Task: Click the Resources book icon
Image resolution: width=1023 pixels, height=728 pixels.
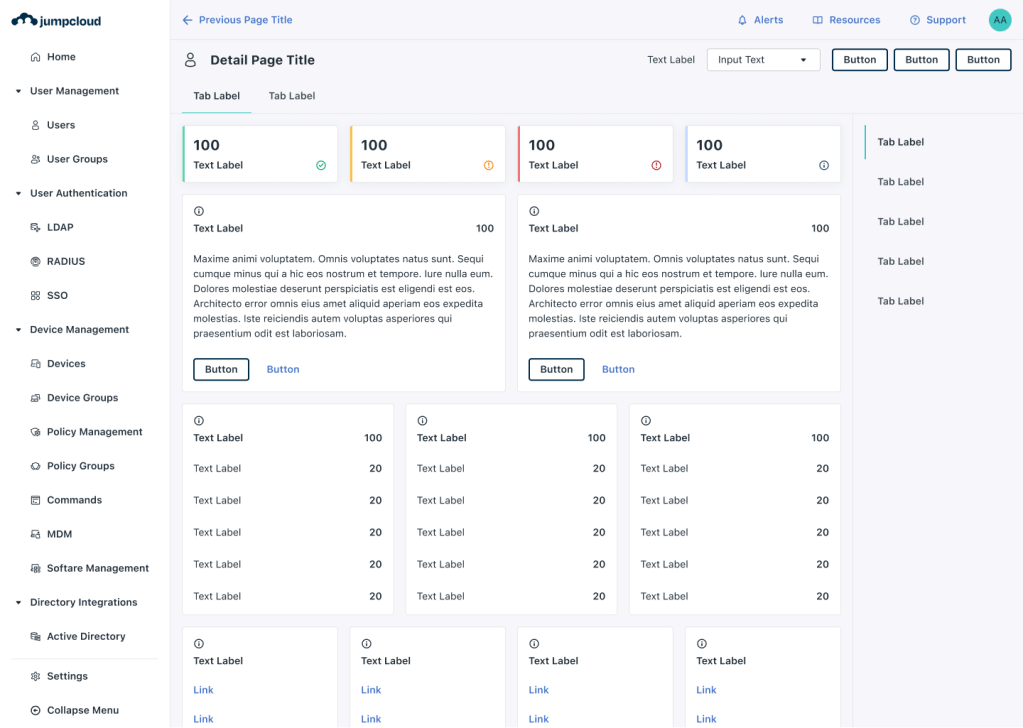Action: click(x=817, y=20)
